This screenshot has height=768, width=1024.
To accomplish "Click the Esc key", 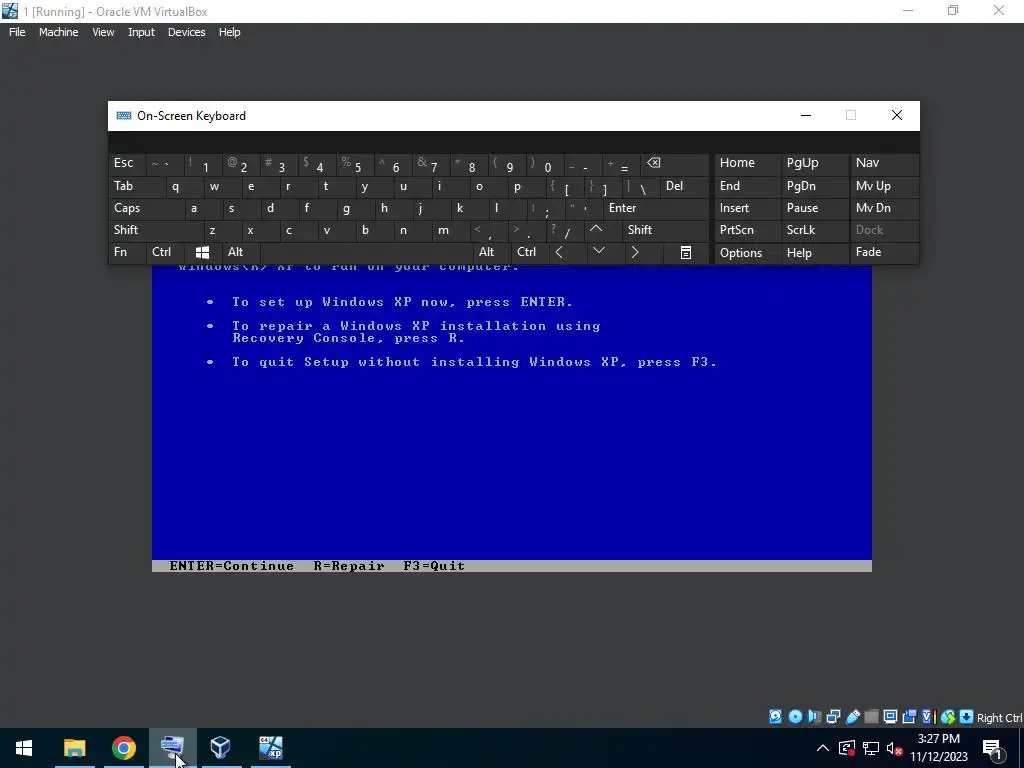I will point(127,163).
